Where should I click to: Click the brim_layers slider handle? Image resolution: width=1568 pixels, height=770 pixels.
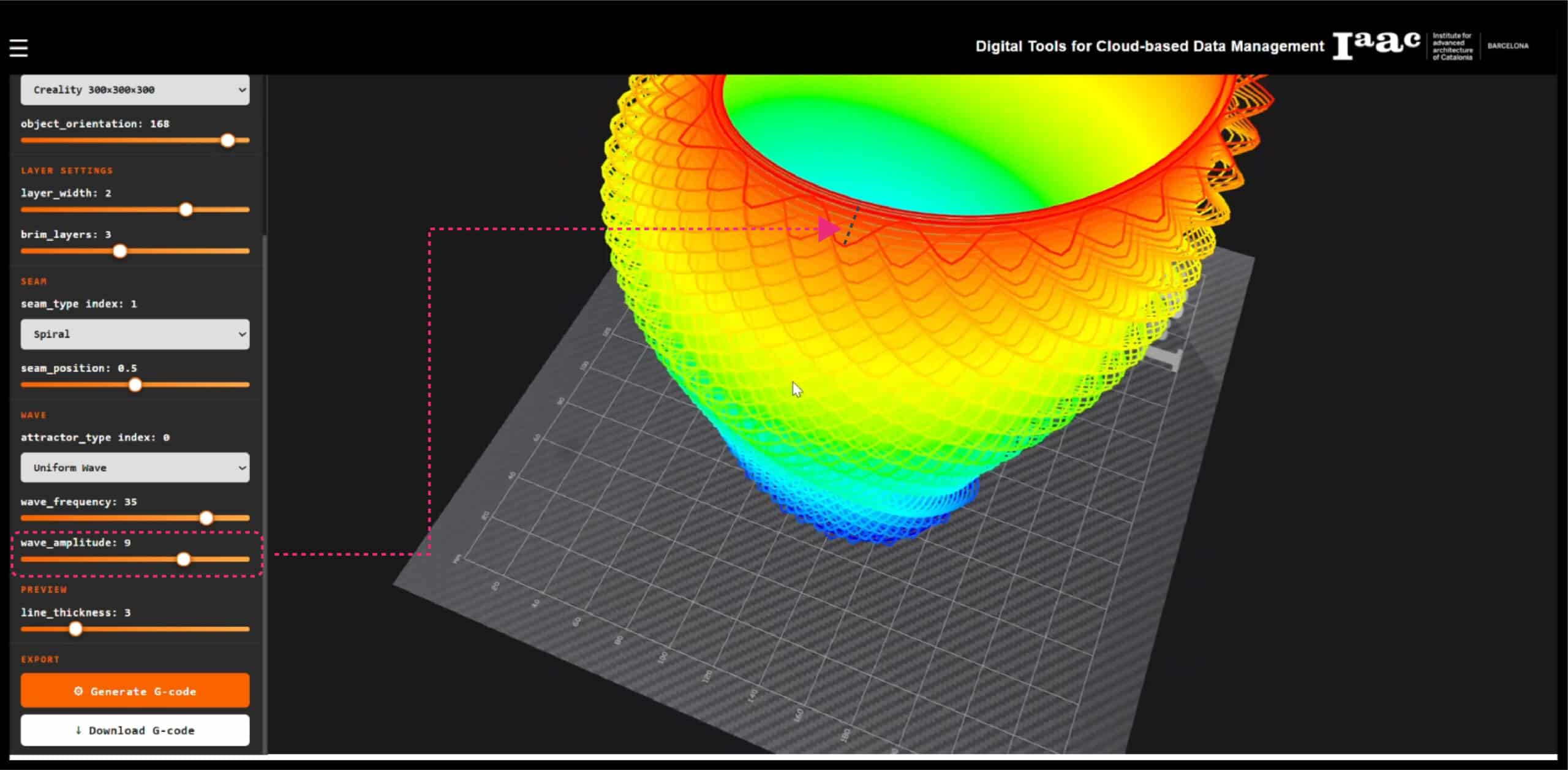pyautogui.click(x=120, y=251)
